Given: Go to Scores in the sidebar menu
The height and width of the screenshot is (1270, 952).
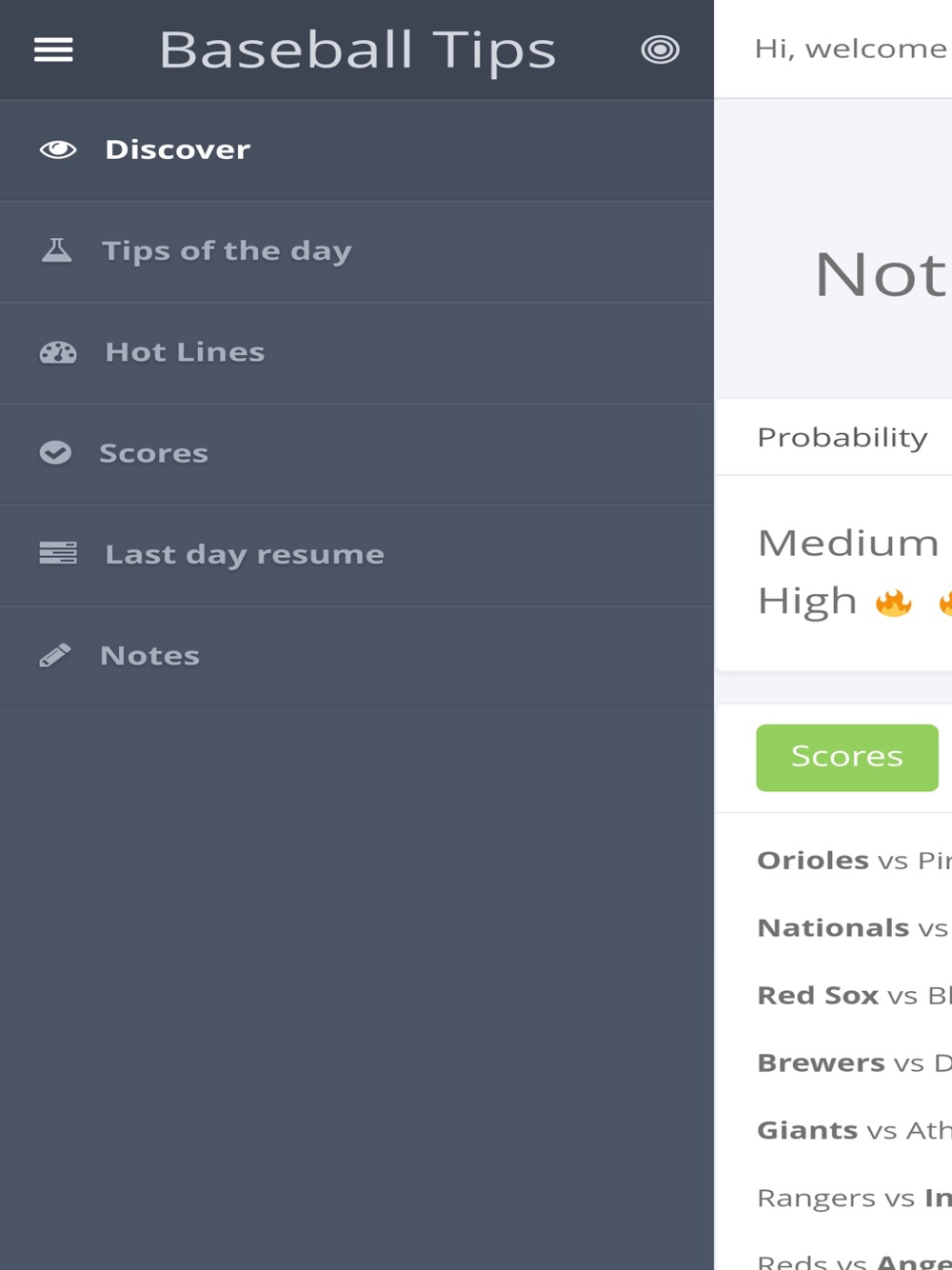Looking at the screenshot, I should 357,454.
